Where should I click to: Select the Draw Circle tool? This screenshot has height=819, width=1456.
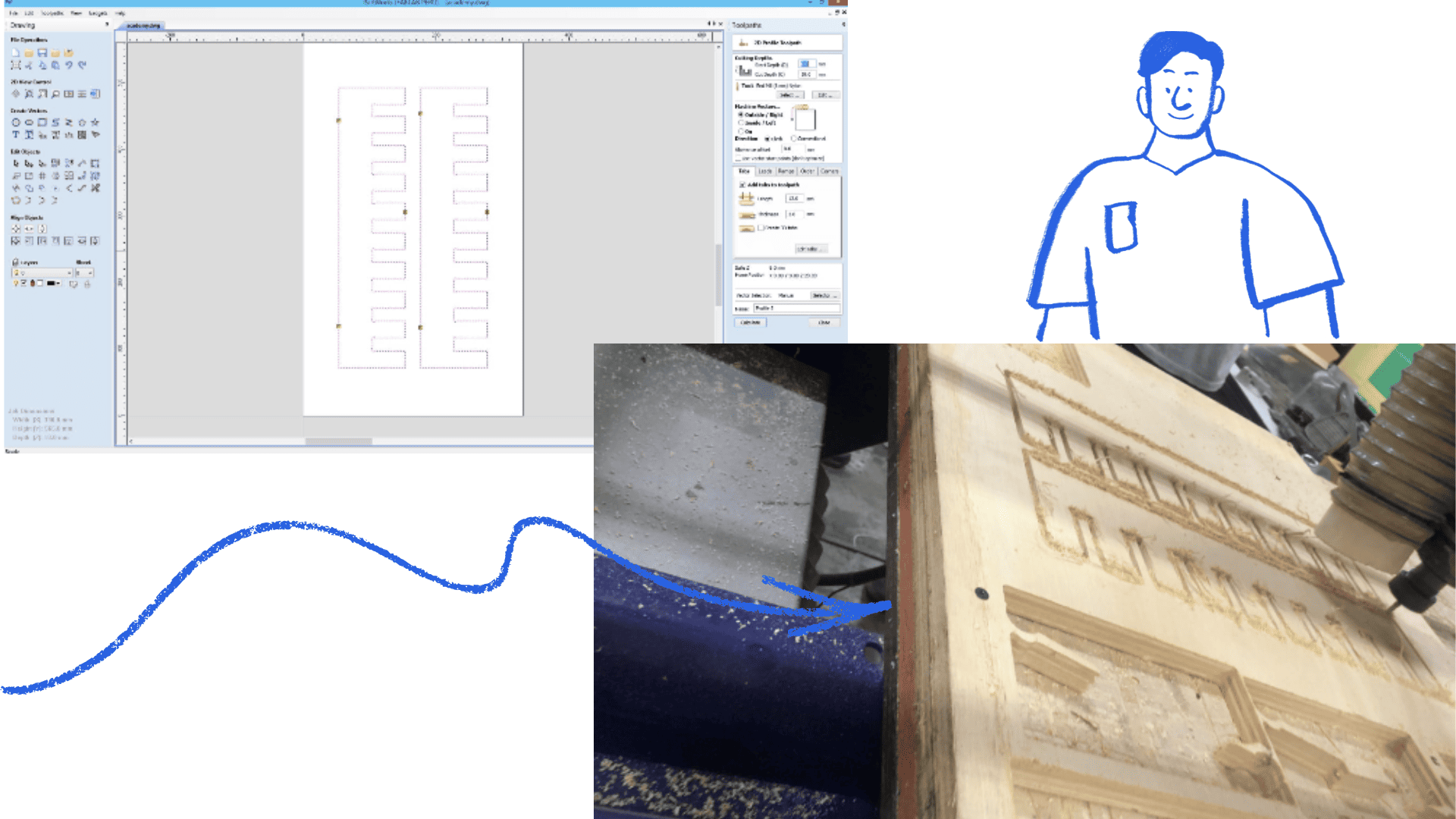(x=15, y=122)
